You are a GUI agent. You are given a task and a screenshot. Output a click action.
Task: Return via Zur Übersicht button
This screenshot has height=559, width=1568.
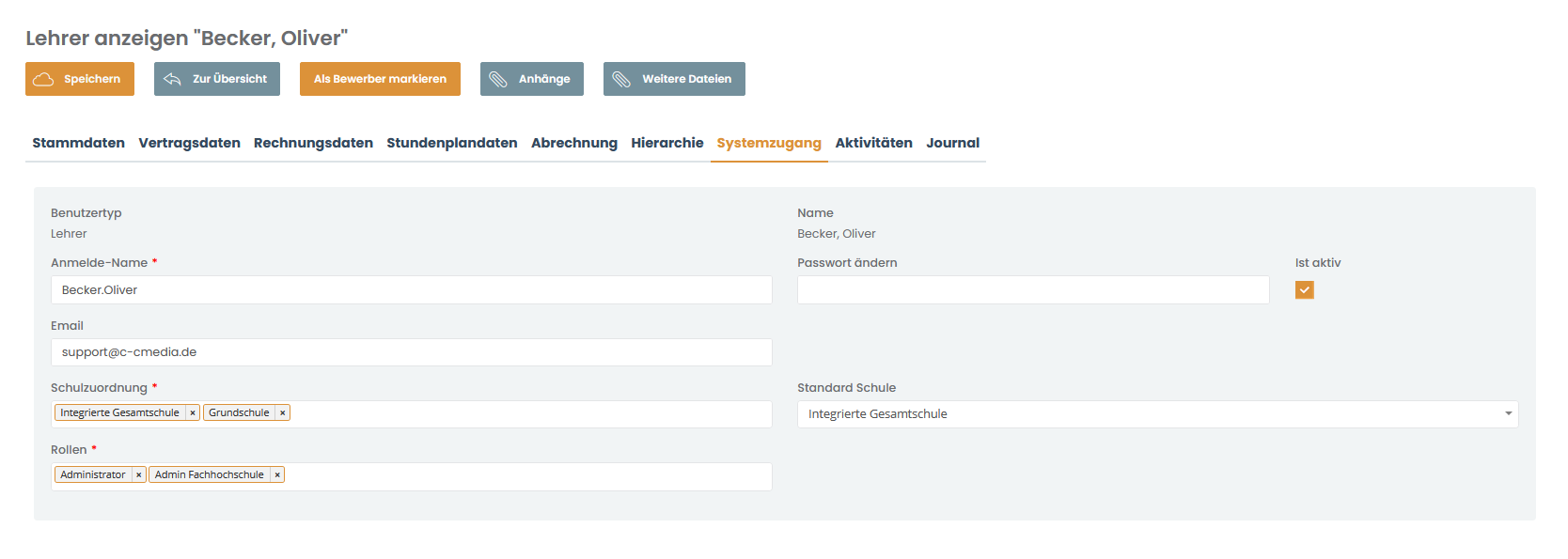[217, 79]
